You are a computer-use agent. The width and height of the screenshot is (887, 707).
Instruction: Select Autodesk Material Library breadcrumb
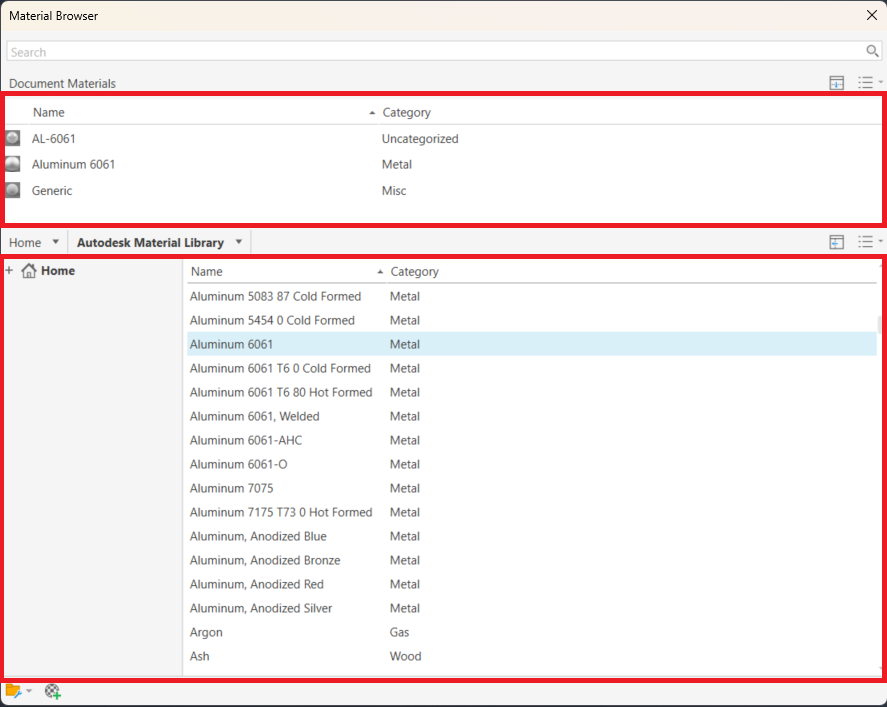pyautogui.click(x=150, y=243)
